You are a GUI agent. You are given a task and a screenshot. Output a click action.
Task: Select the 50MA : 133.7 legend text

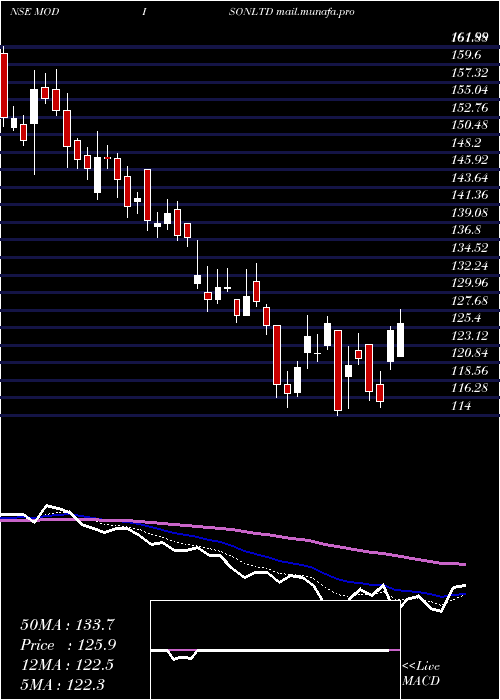[x=65, y=625]
